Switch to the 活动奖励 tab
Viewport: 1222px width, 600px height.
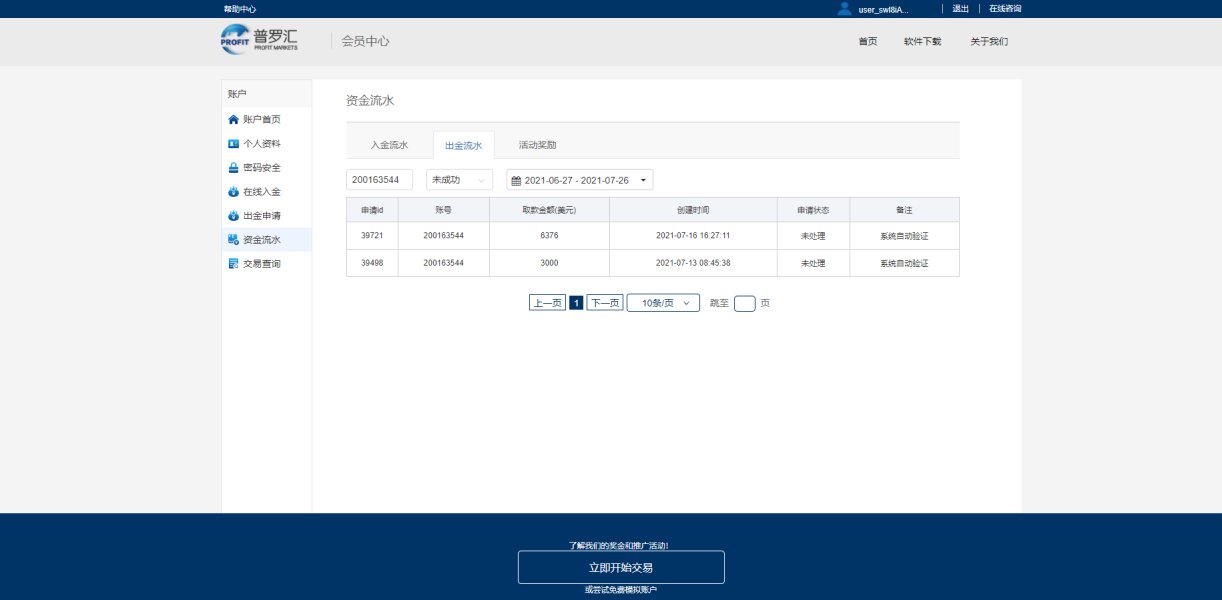tap(537, 145)
